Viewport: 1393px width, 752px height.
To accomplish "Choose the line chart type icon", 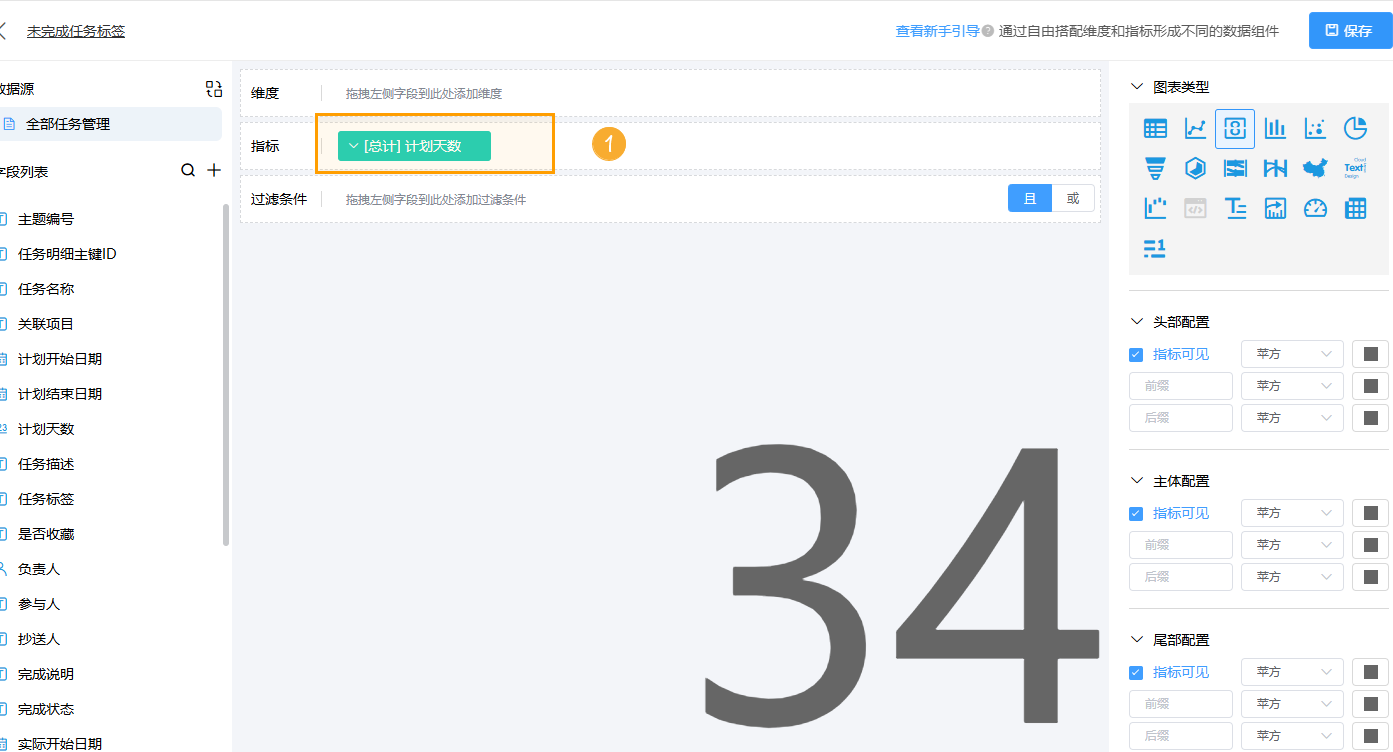I will click(x=1195, y=128).
